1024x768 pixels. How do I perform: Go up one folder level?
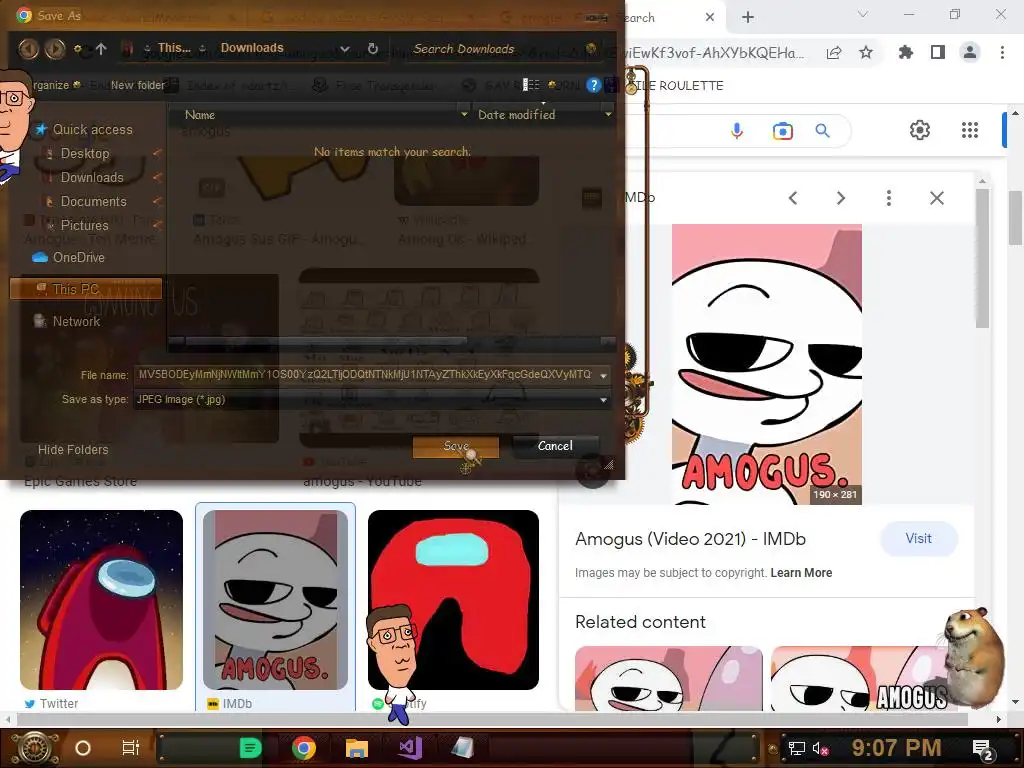coord(101,48)
